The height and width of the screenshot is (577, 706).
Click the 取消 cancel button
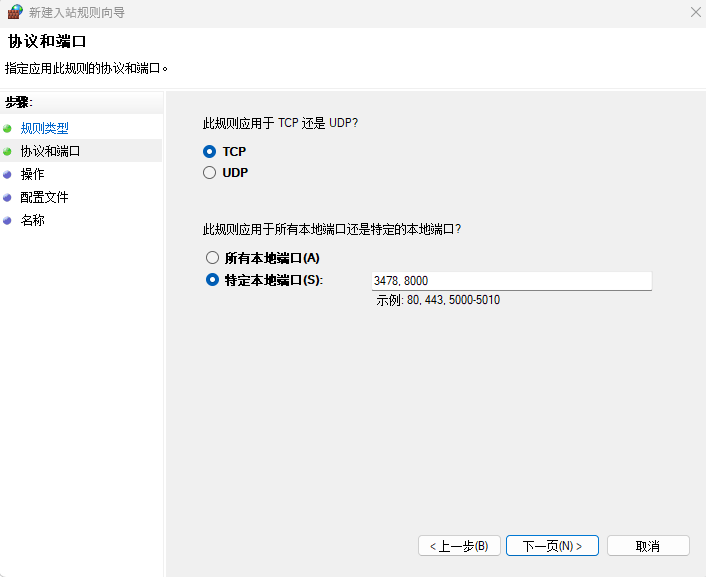tap(648, 546)
